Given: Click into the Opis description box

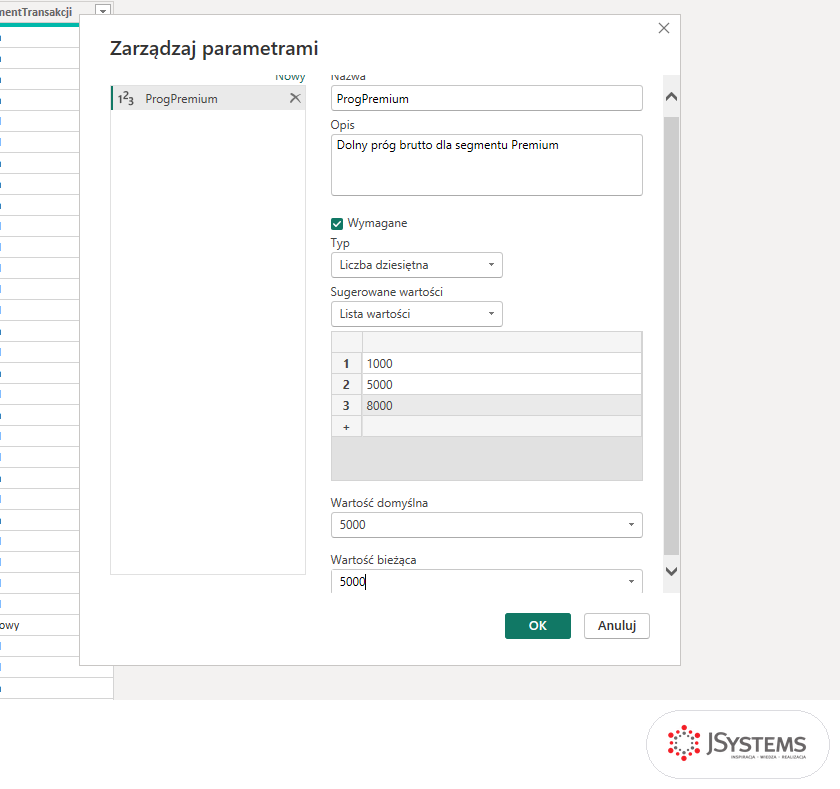Looking at the screenshot, I should 486,165.
